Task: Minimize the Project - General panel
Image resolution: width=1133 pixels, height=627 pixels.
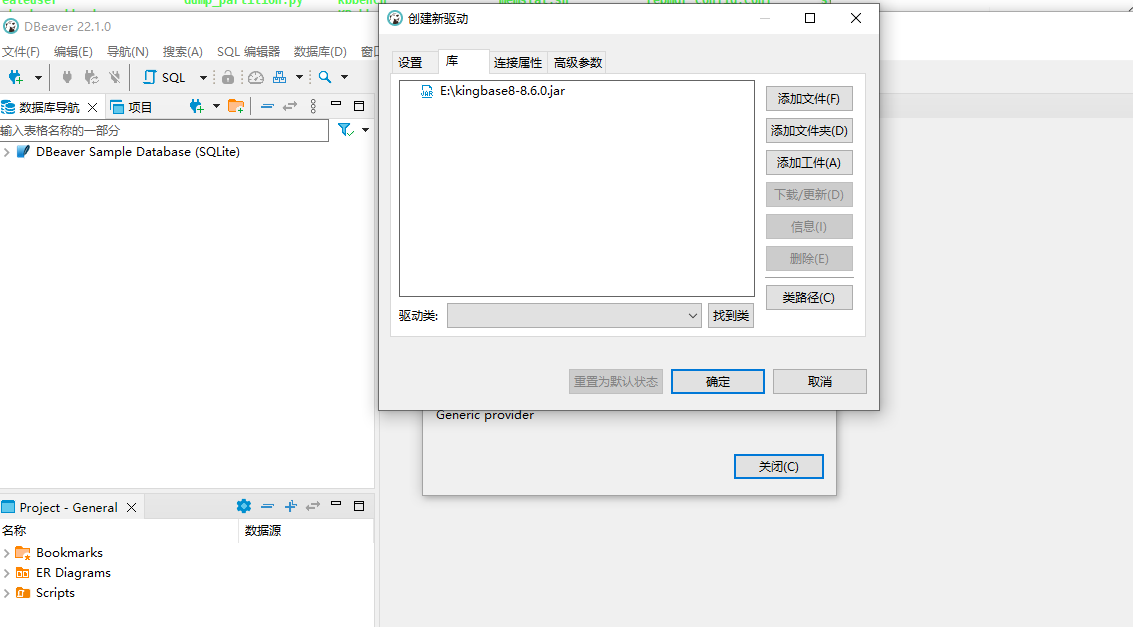Action: click(336, 503)
